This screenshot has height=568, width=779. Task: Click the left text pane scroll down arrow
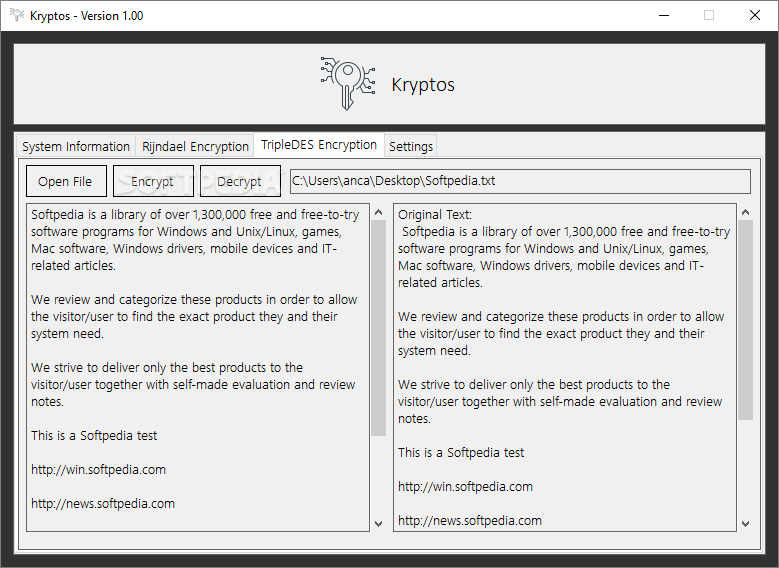(x=379, y=523)
